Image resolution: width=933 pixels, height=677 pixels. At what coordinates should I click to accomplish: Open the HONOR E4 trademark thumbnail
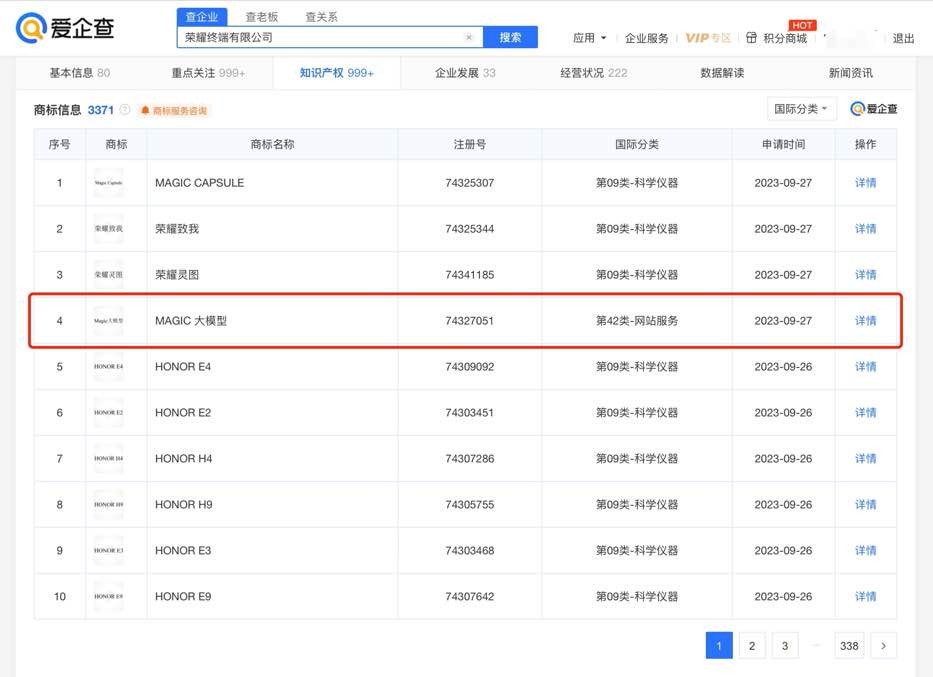(108, 366)
